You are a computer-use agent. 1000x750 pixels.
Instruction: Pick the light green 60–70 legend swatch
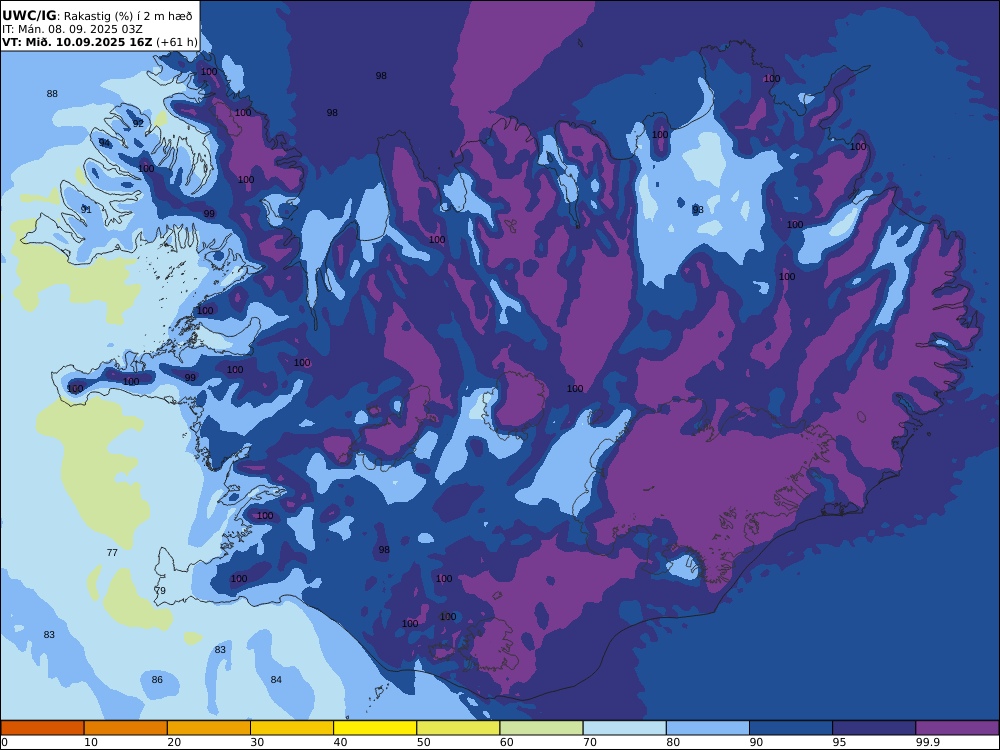click(x=541, y=728)
